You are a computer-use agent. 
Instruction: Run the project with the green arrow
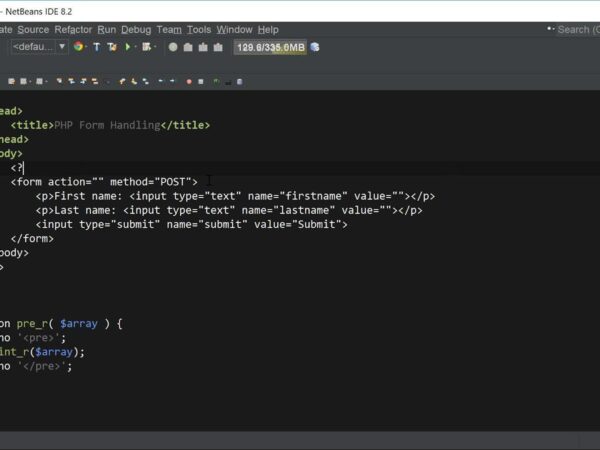point(128,47)
